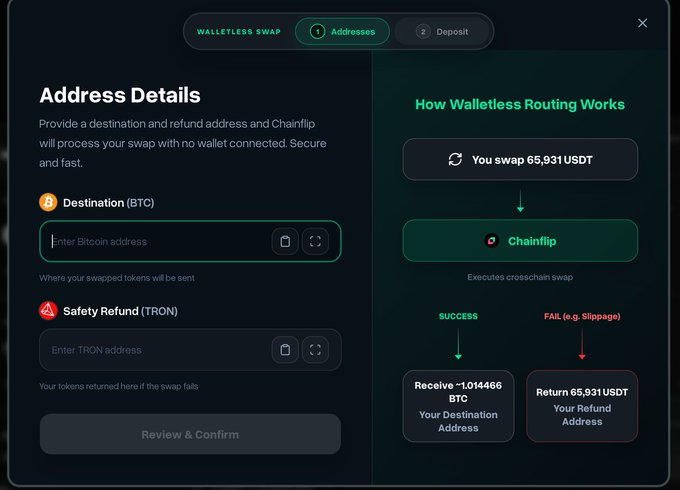Click the 'Destination (BTC)' label
The width and height of the screenshot is (680, 490).
pyautogui.click(x=108, y=203)
